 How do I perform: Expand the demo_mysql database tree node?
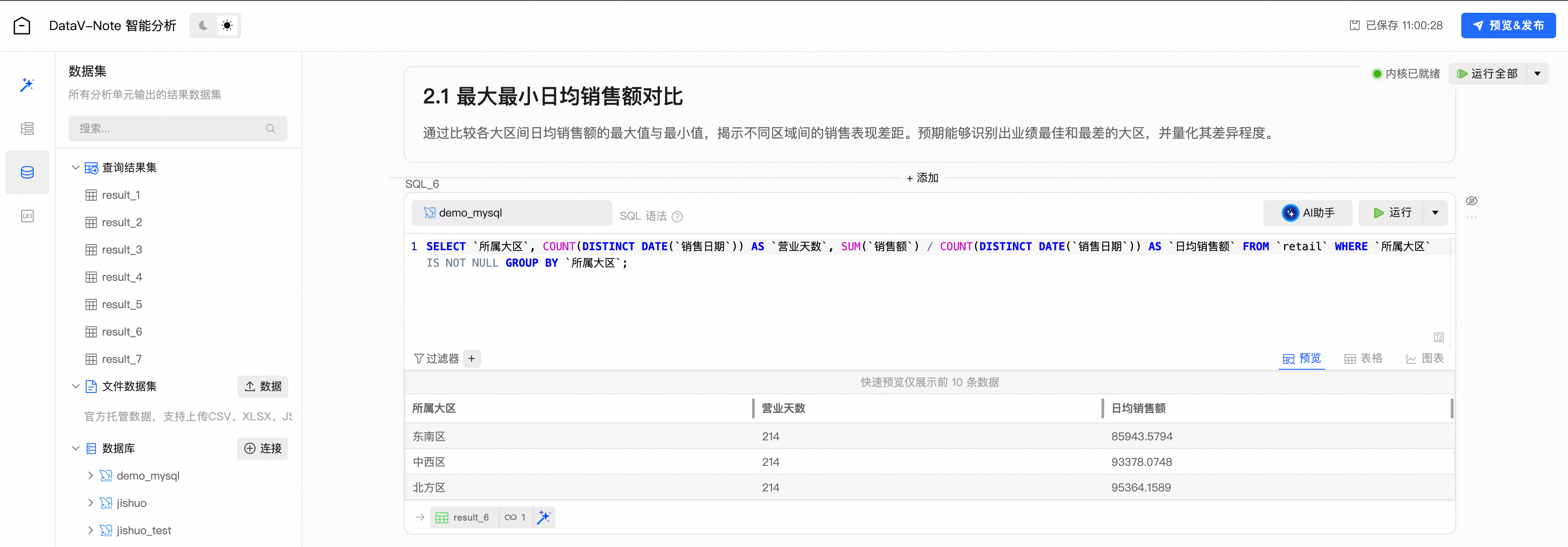pos(91,475)
